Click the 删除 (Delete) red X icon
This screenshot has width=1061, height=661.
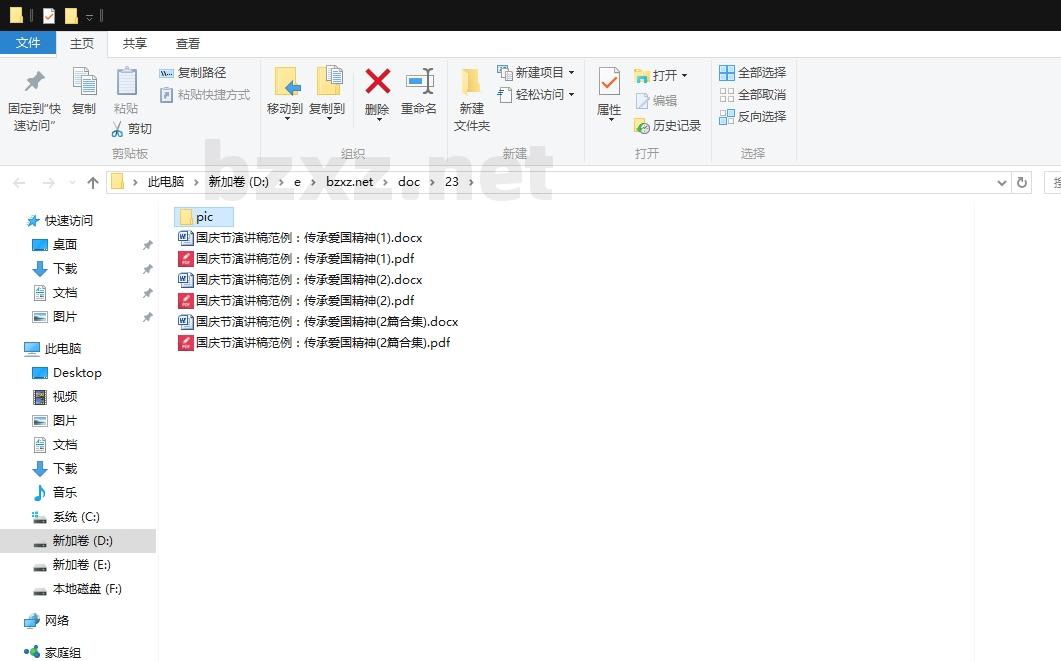click(x=377, y=82)
